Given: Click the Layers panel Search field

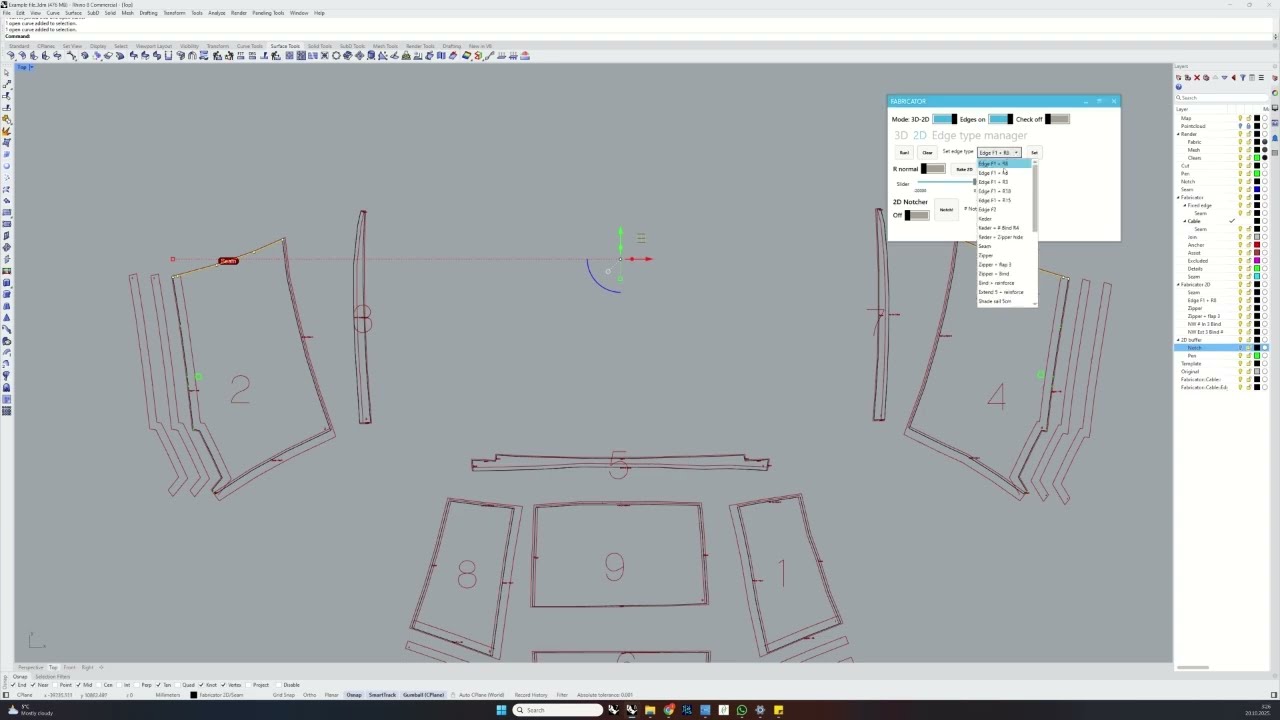Looking at the screenshot, I should pos(1221,98).
